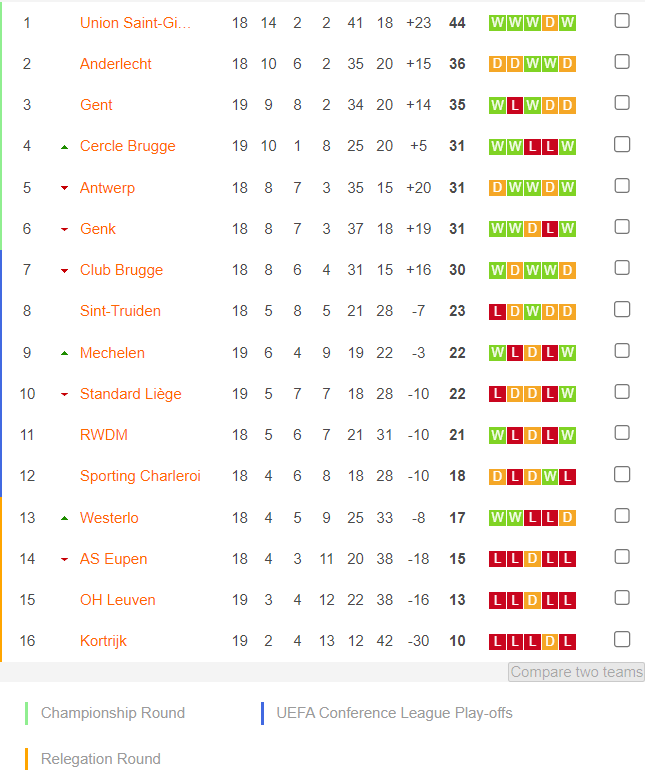Click Gent's red L form badge
This screenshot has width=653, height=772.
coord(515,105)
